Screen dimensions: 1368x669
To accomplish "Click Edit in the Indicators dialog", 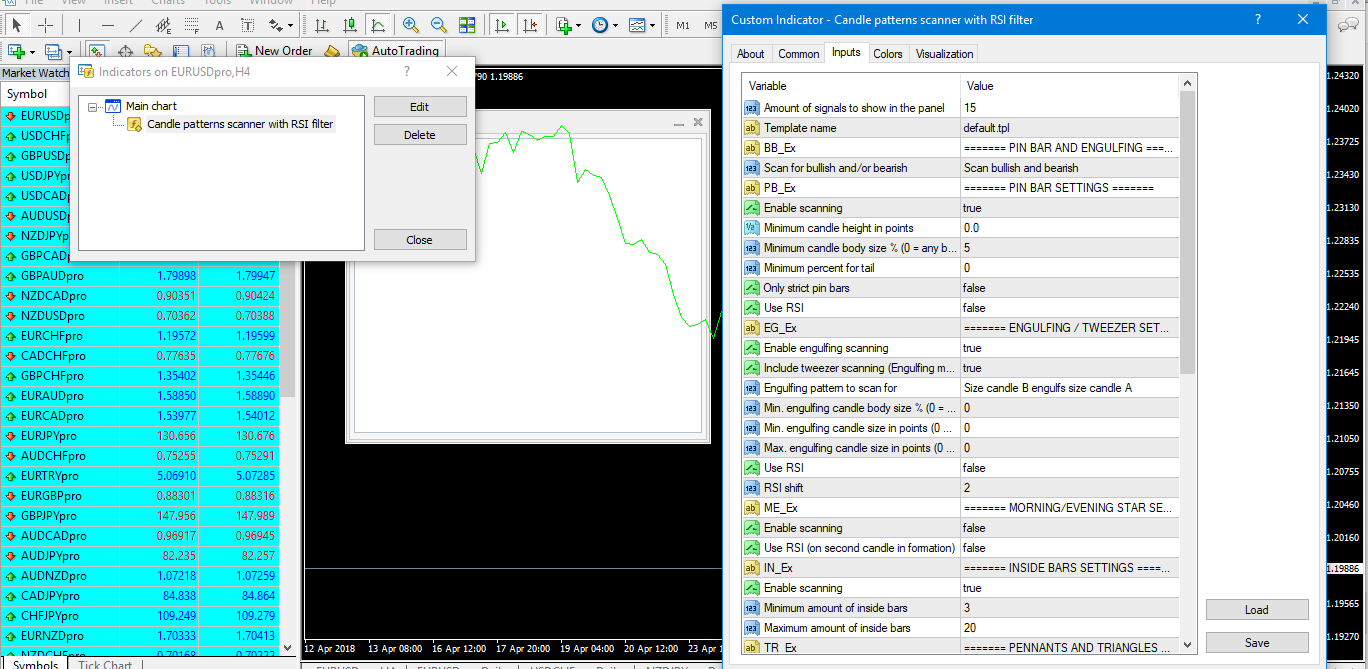I will [x=420, y=107].
